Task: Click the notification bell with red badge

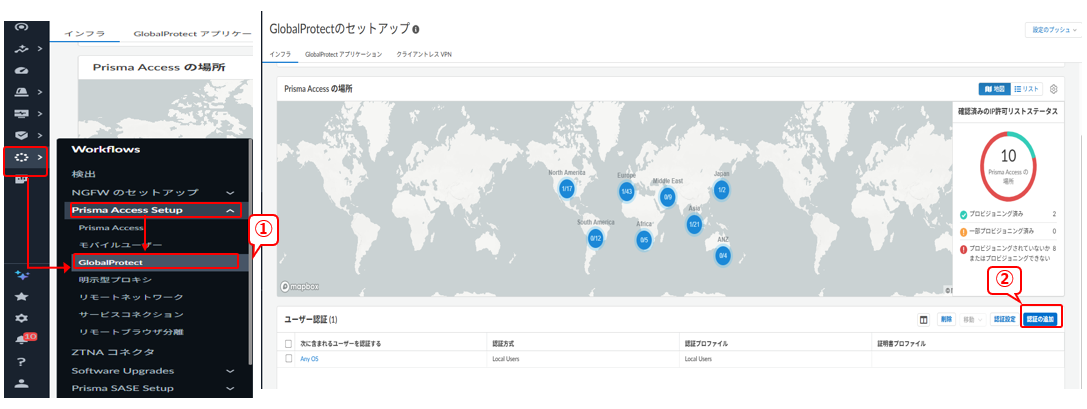Action: coord(22,339)
